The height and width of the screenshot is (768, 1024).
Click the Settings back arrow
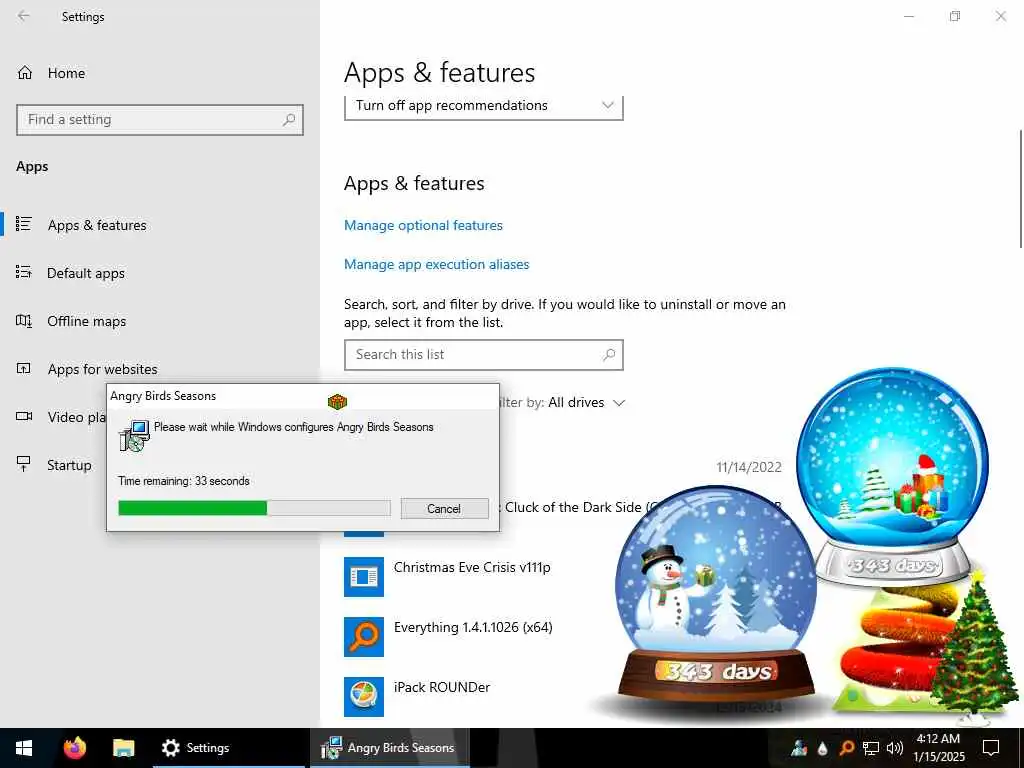pyautogui.click(x=24, y=16)
